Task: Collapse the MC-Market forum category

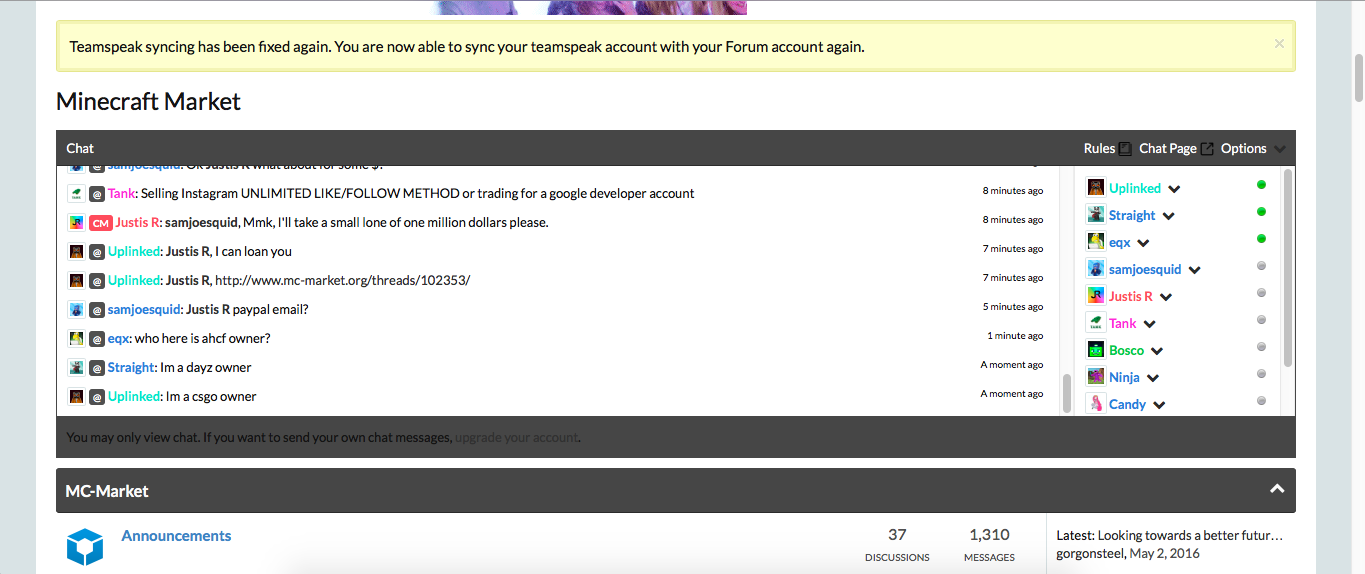Action: [1276, 490]
